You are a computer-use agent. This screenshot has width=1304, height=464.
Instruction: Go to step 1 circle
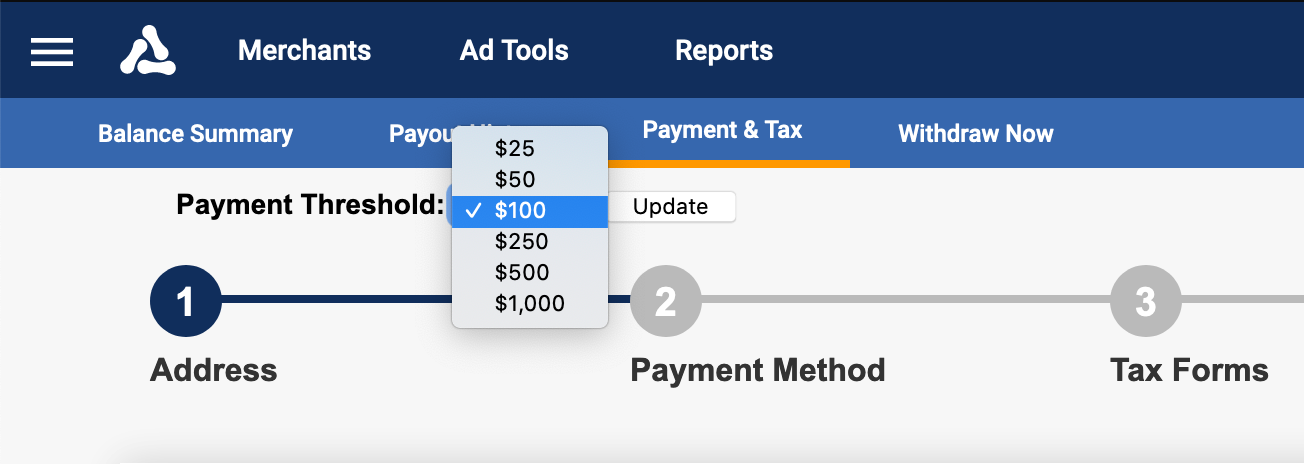(186, 301)
